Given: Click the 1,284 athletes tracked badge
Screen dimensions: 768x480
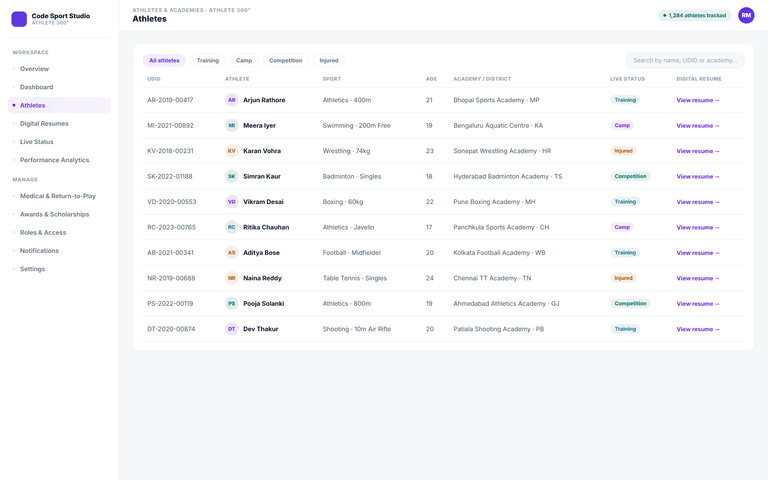Looking at the screenshot, I should point(695,15).
